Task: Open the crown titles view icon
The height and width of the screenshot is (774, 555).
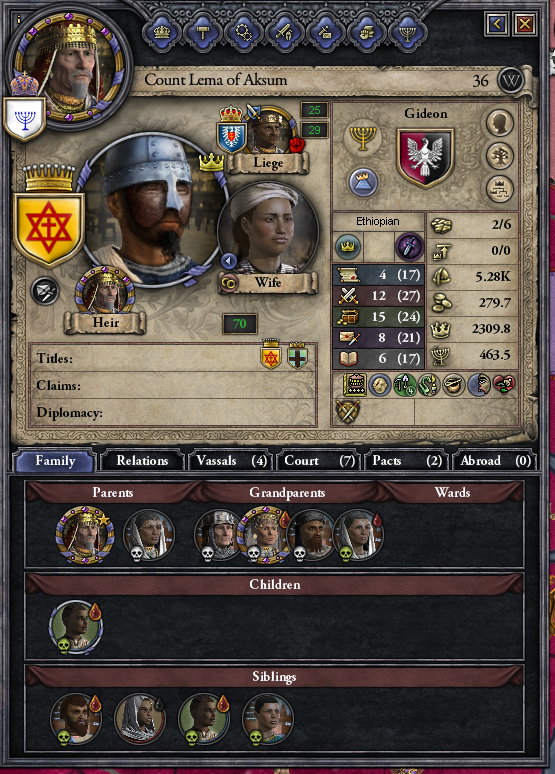Action: point(162,33)
